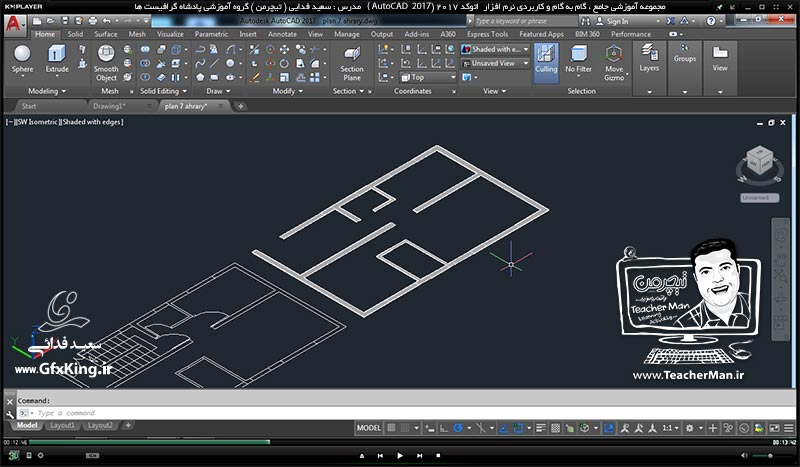The image size is (800, 467).
Task: Open the Layers panel button
Action: point(649,58)
